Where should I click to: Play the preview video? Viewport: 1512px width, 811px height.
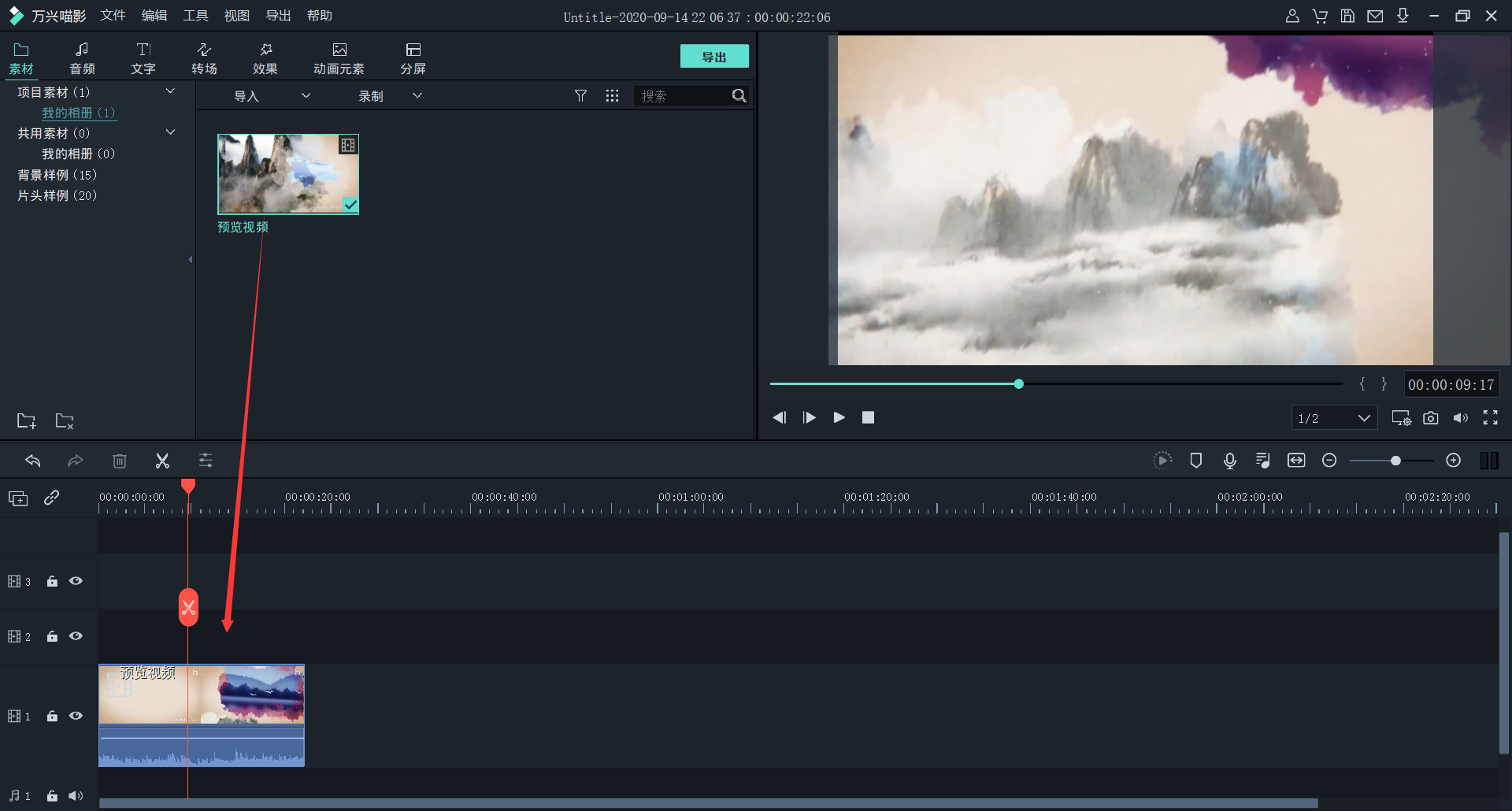point(839,417)
